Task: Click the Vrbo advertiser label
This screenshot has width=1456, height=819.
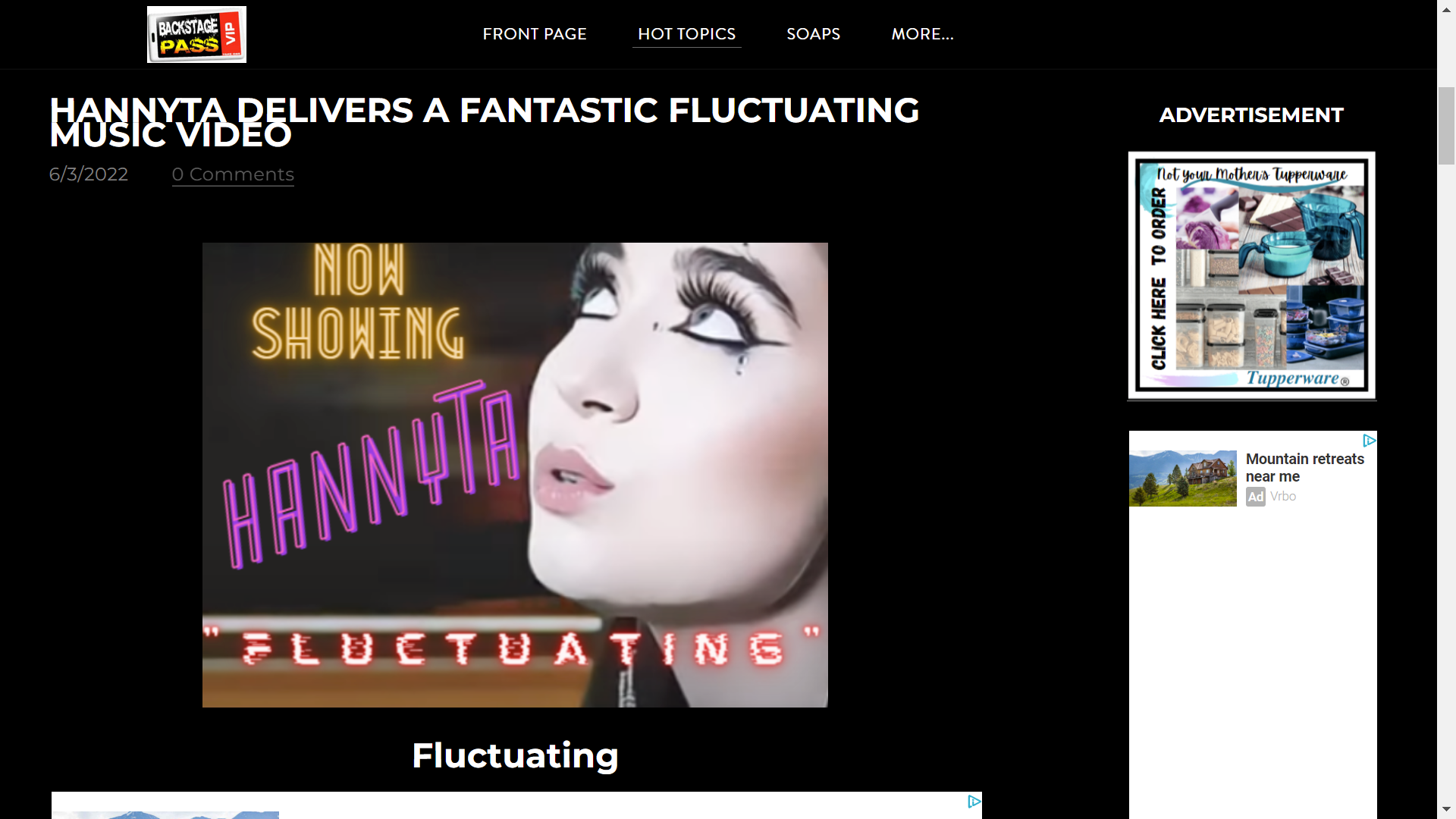Action: 1283,496
